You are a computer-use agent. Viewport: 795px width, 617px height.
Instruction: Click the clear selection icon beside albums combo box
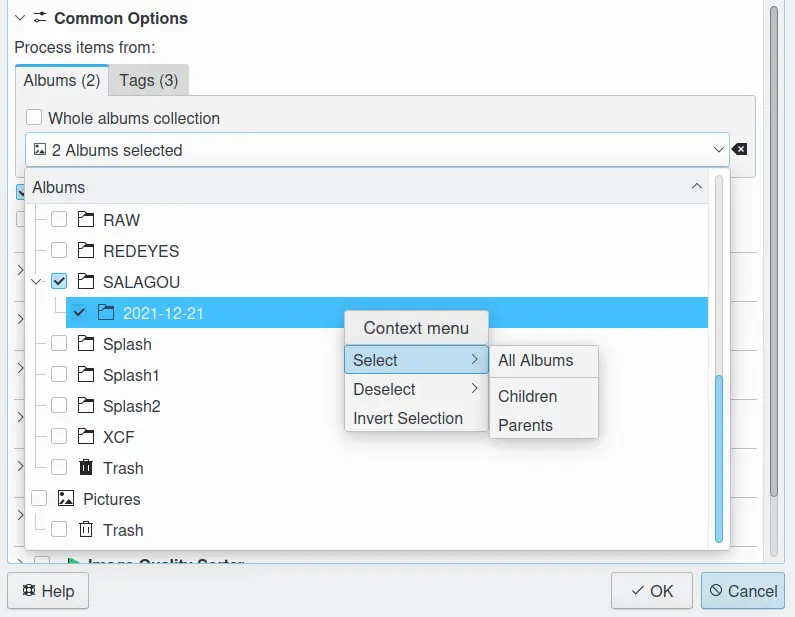click(x=739, y=150)
